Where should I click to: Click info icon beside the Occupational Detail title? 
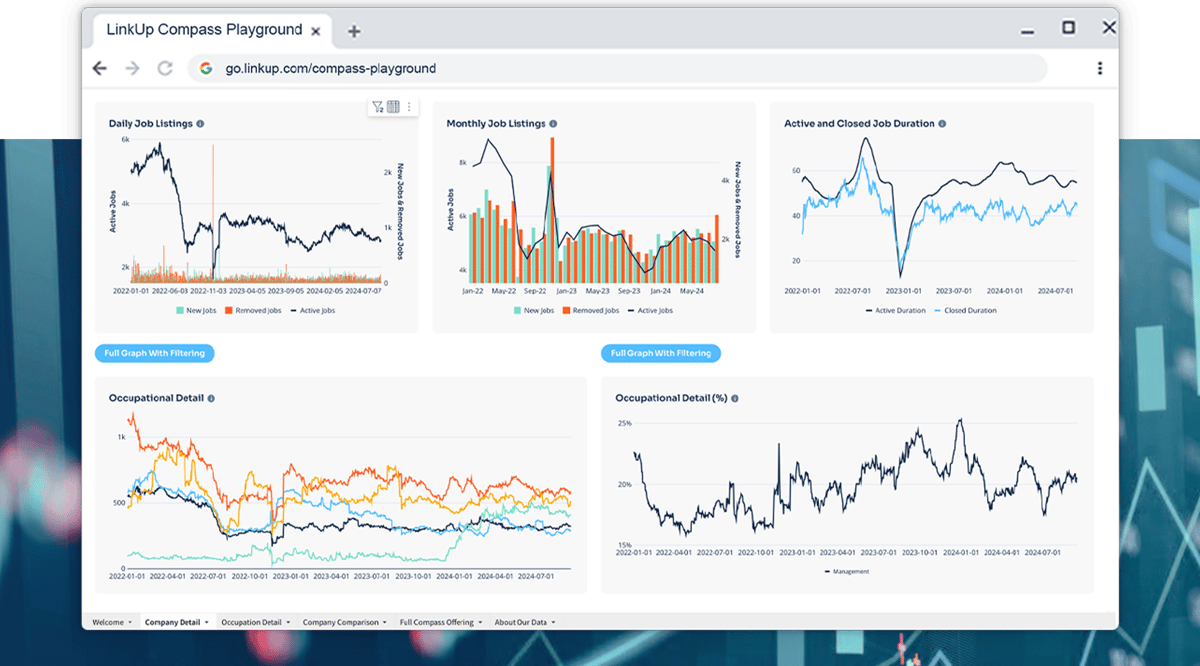coord(211,398)
